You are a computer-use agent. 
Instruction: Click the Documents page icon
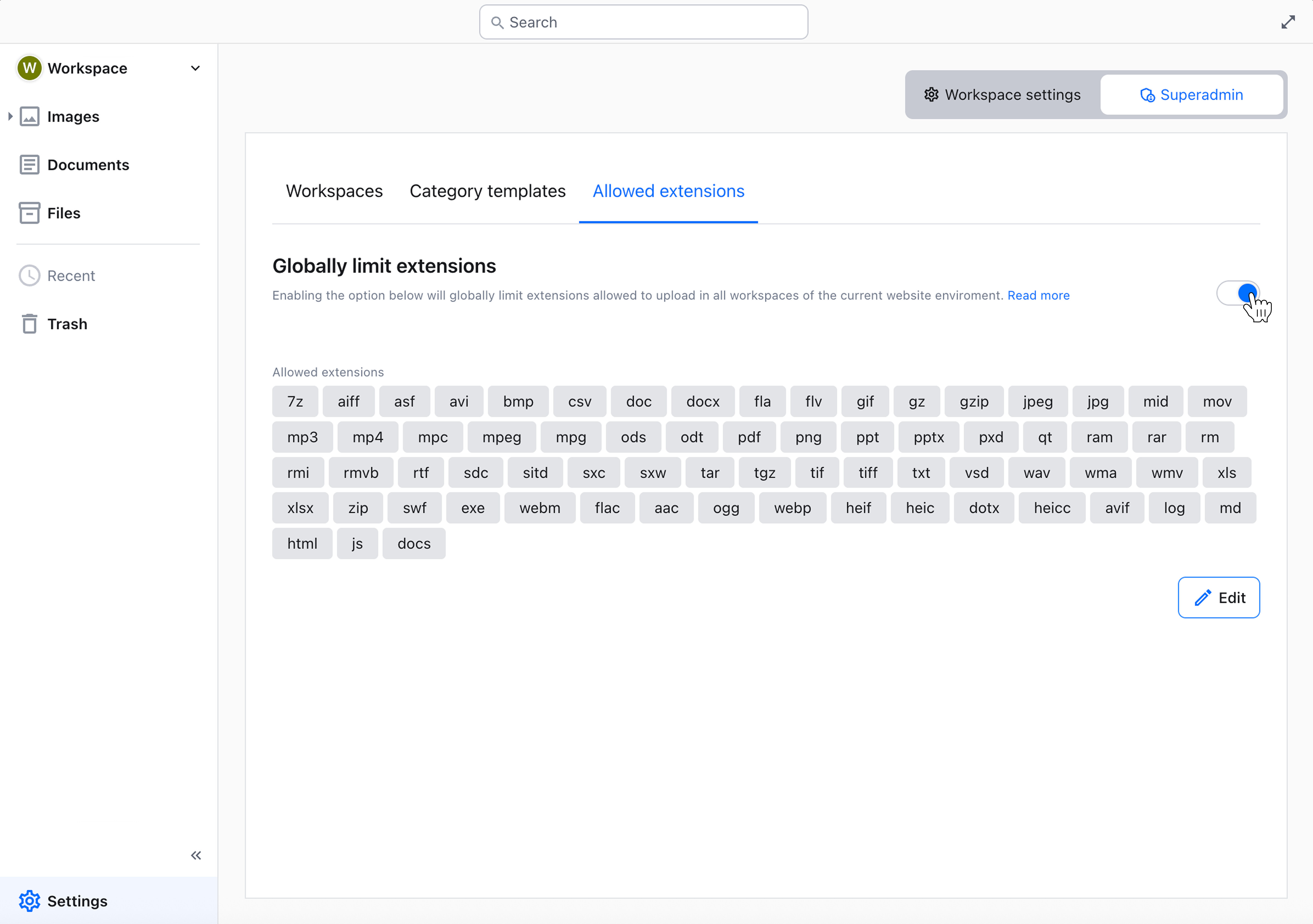[30, 165]
